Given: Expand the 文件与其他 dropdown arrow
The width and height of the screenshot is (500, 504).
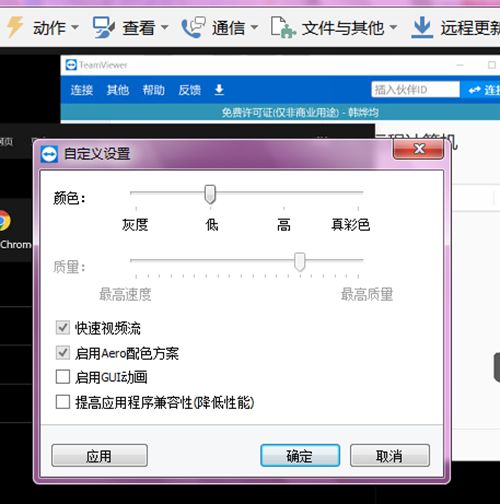Looking at the screenshot, I should [x=393, y=27].
